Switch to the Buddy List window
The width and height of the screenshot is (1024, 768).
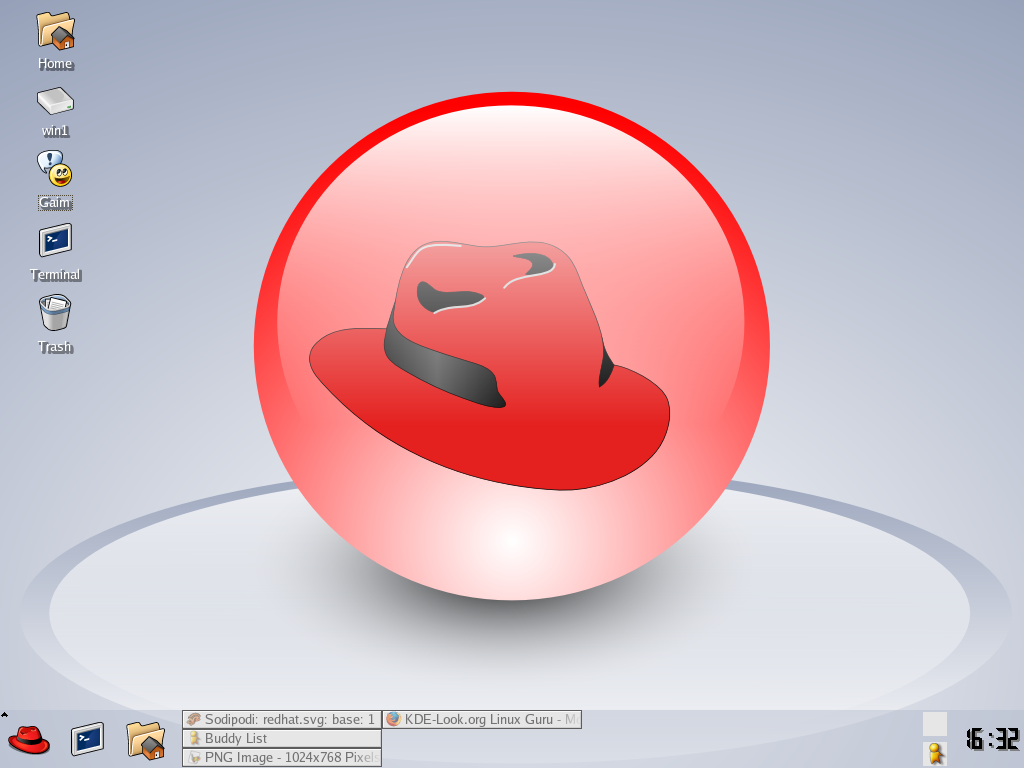[281, 738]
